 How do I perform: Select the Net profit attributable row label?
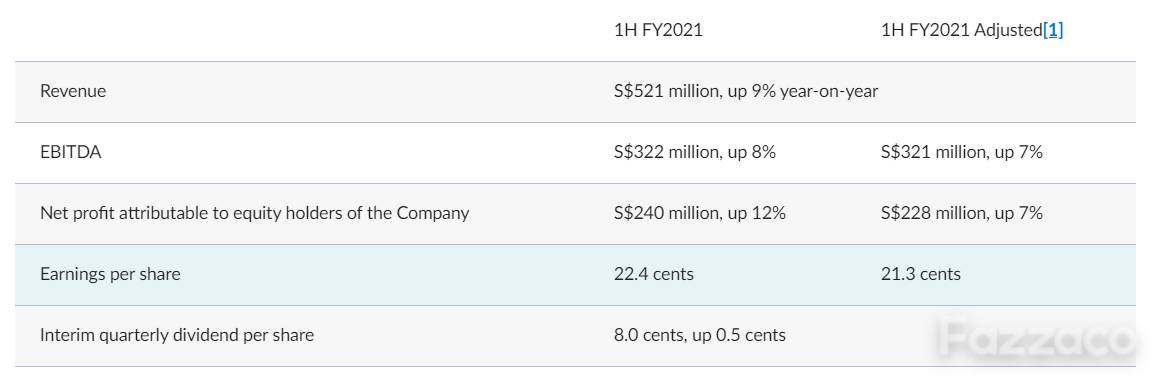254,213
